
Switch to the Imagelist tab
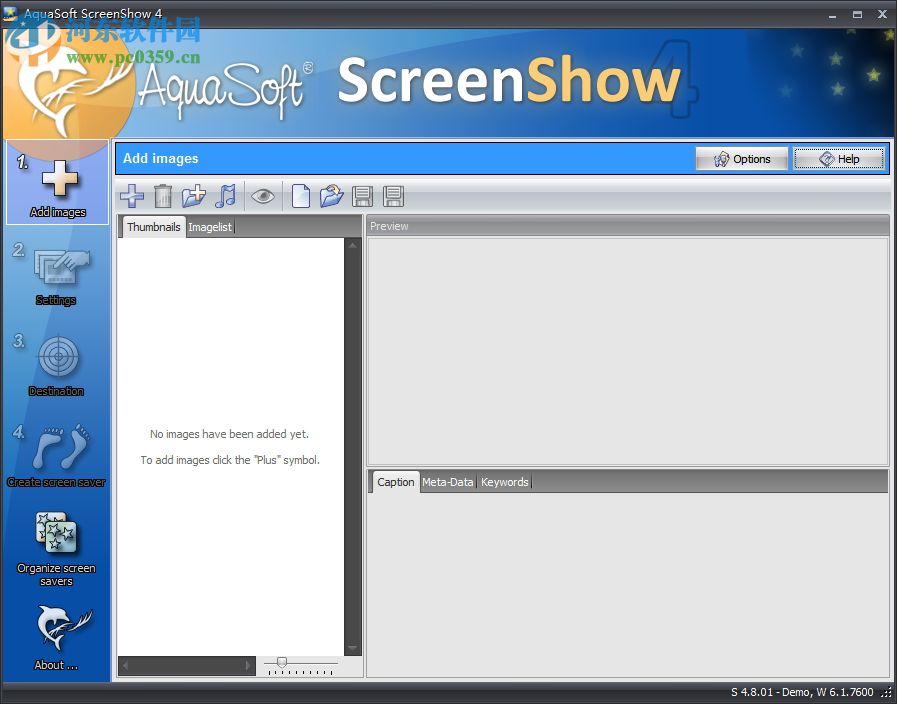(x=210, y=227)
